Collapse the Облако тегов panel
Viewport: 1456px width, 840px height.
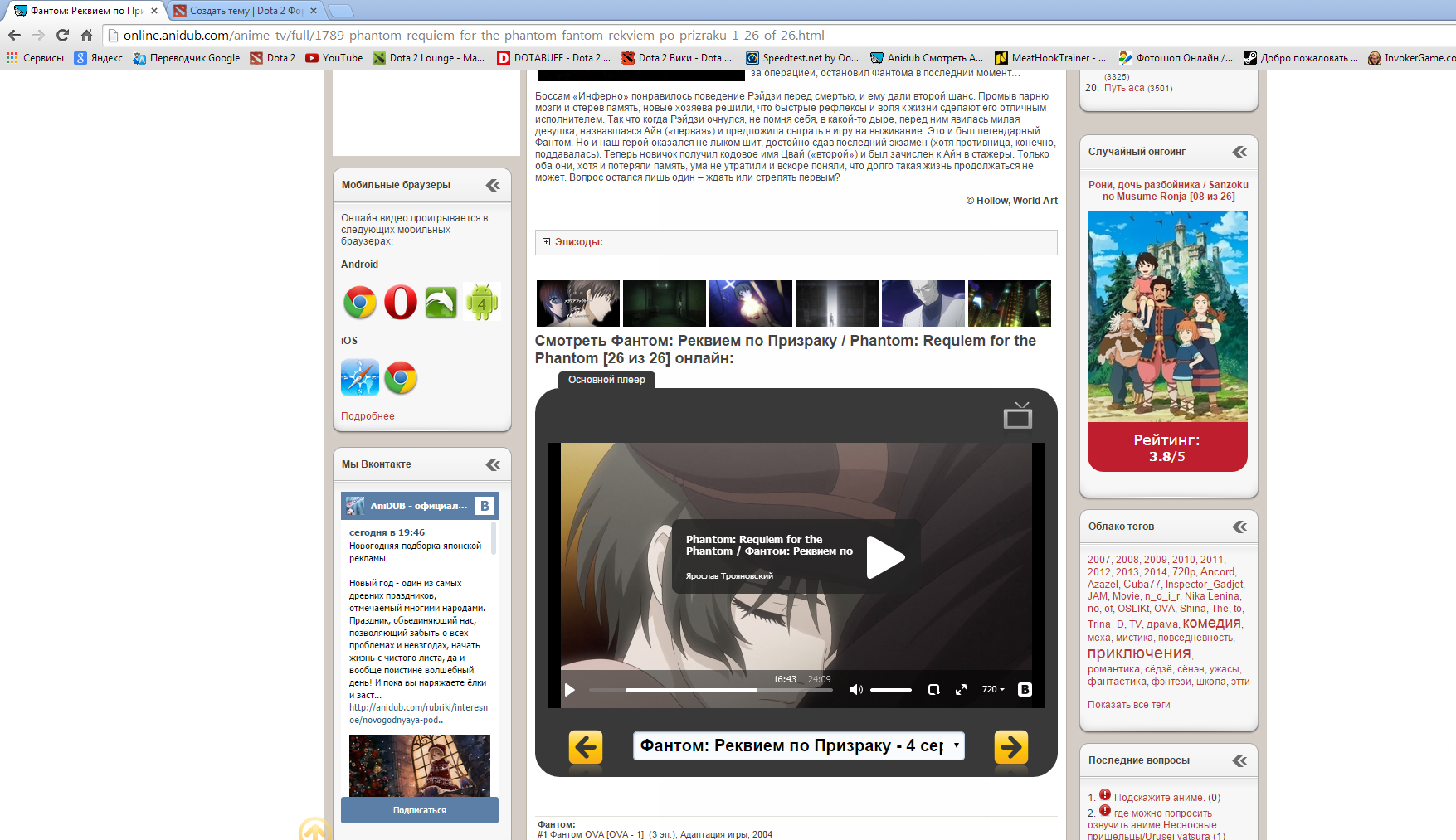[x=1240, y=527]
